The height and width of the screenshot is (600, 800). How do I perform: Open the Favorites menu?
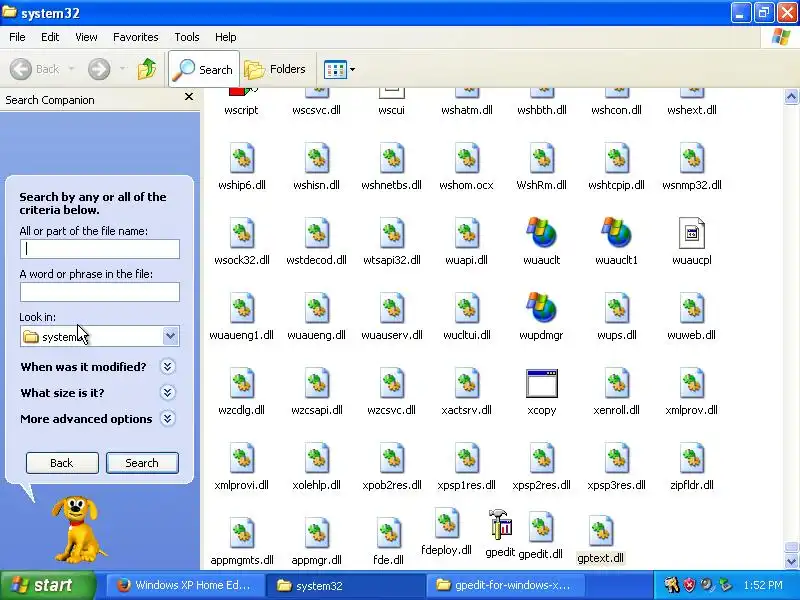pos(136,37)
